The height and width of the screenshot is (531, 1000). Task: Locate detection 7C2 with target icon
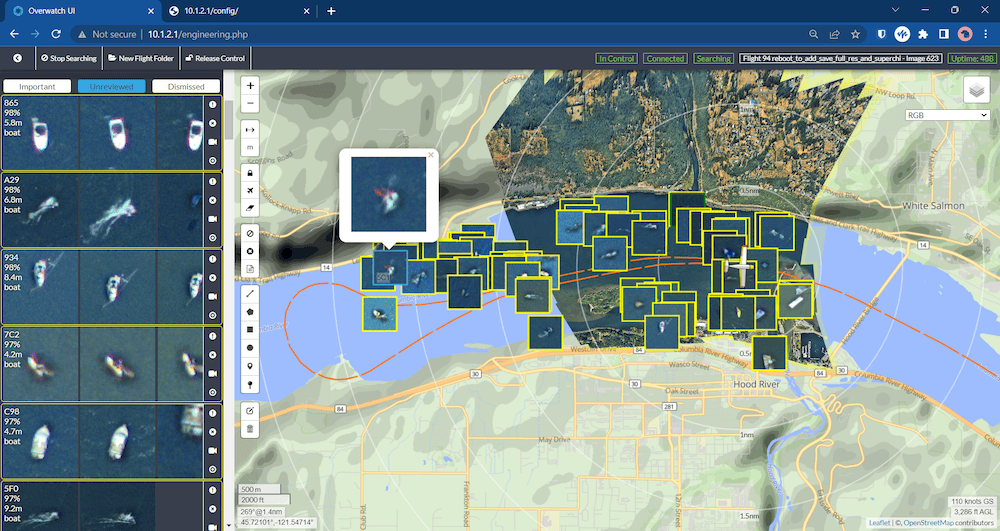point(212,392)
